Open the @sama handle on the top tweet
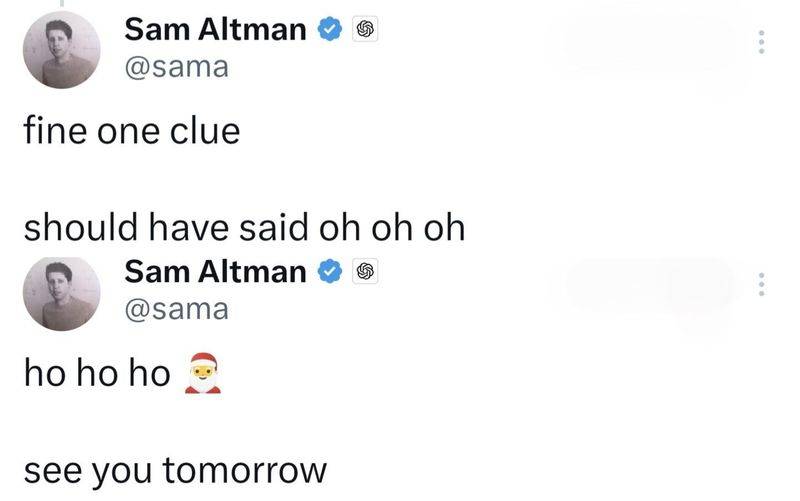The image size is (800, 501). (x=175, y=67)
